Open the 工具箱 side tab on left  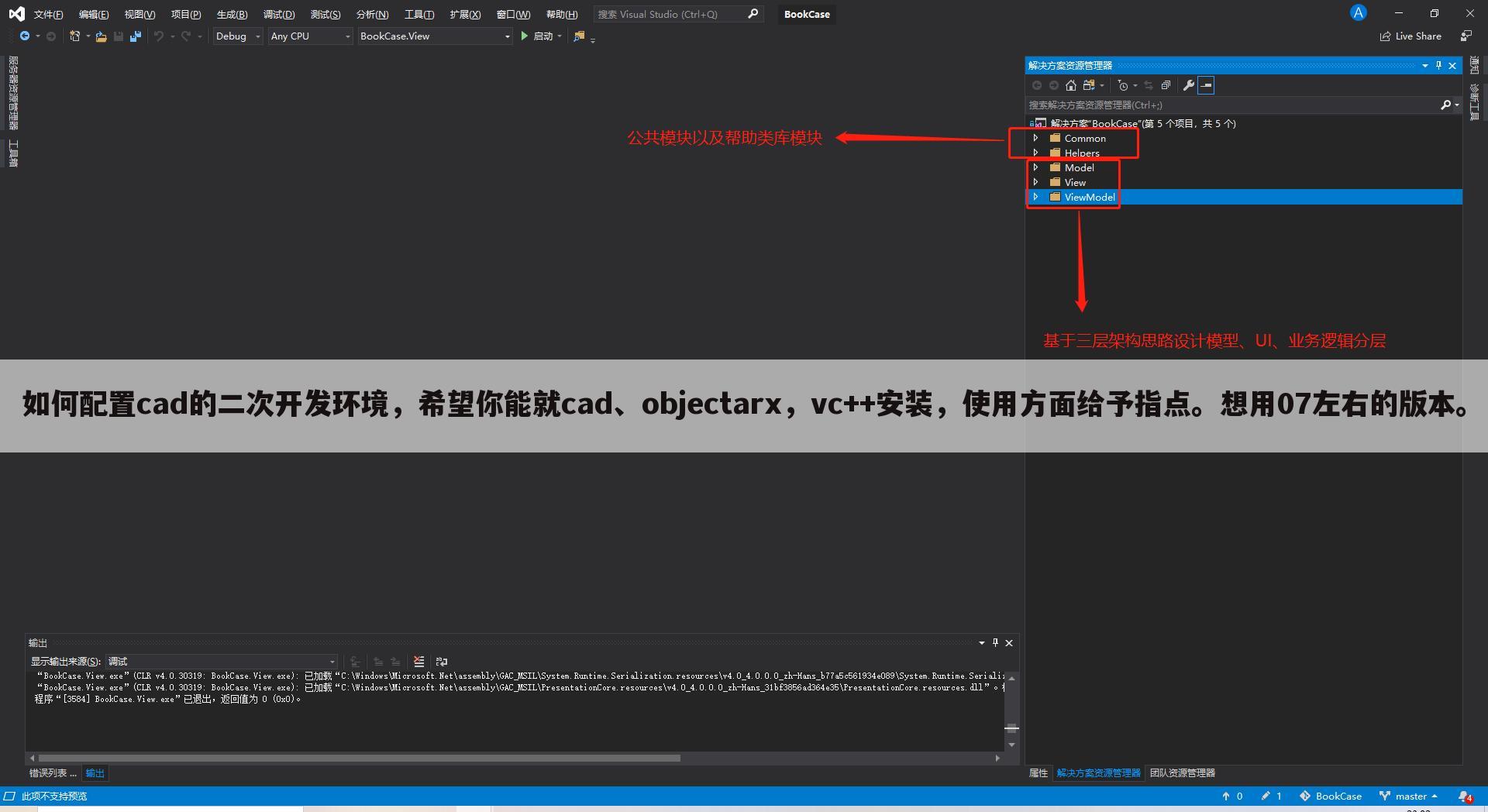tap(13, 153)
